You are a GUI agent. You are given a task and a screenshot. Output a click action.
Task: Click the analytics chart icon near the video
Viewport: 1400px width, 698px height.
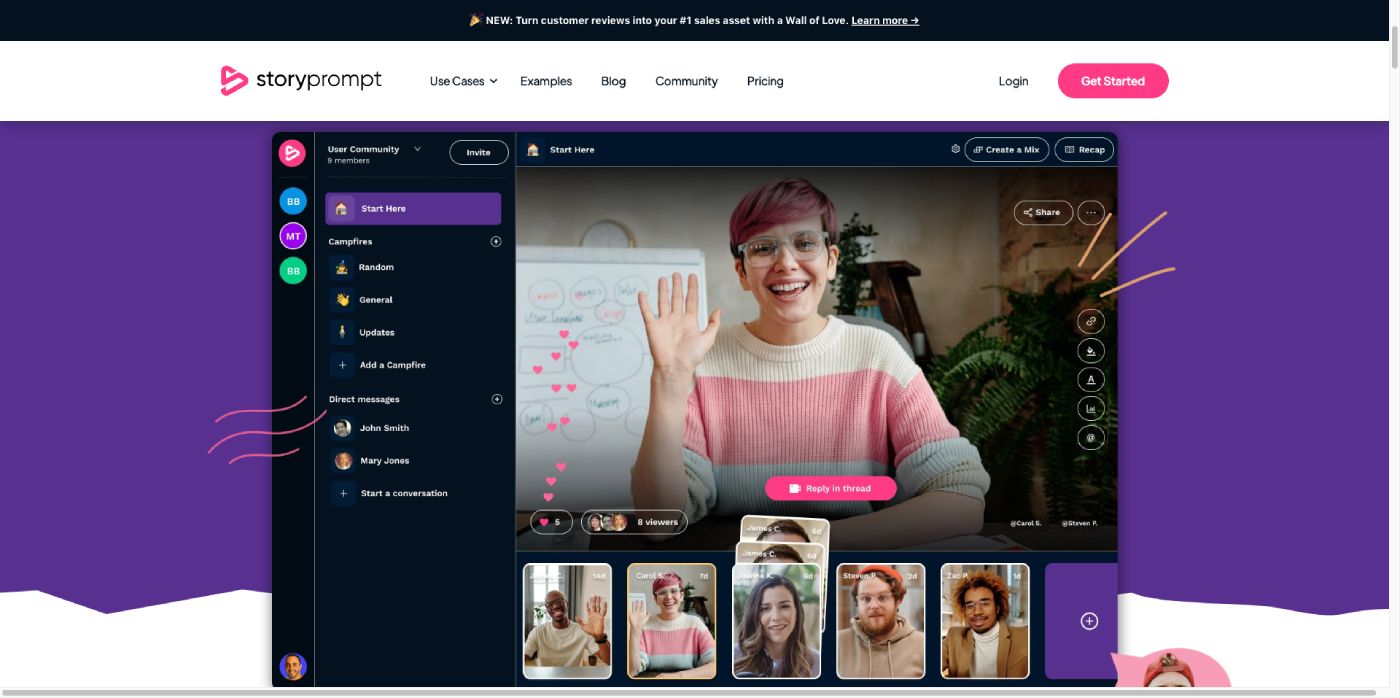1090,408
